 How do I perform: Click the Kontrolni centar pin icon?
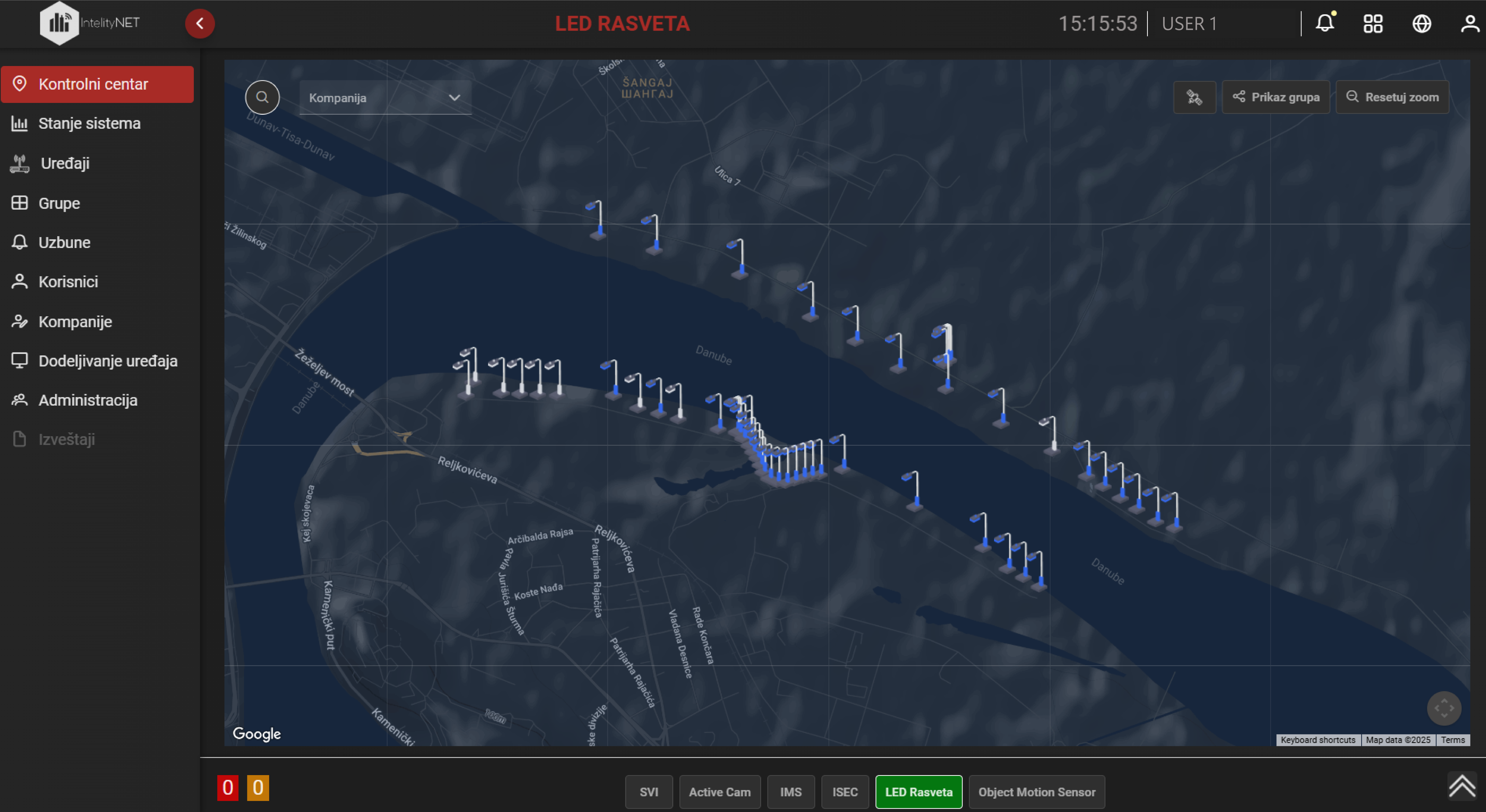coord(20,84)
